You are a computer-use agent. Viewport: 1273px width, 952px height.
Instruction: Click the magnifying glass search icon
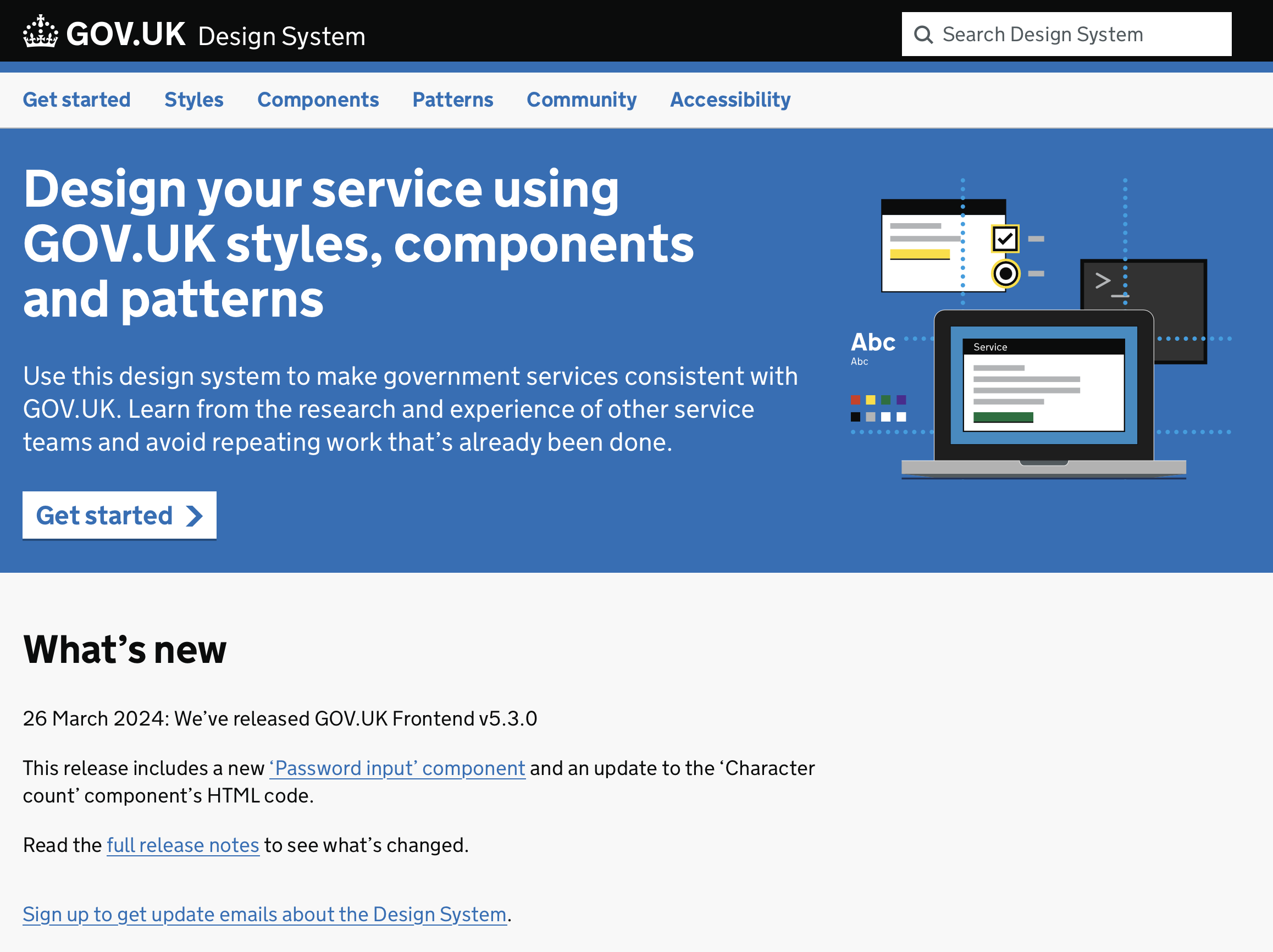click(923, 35)
